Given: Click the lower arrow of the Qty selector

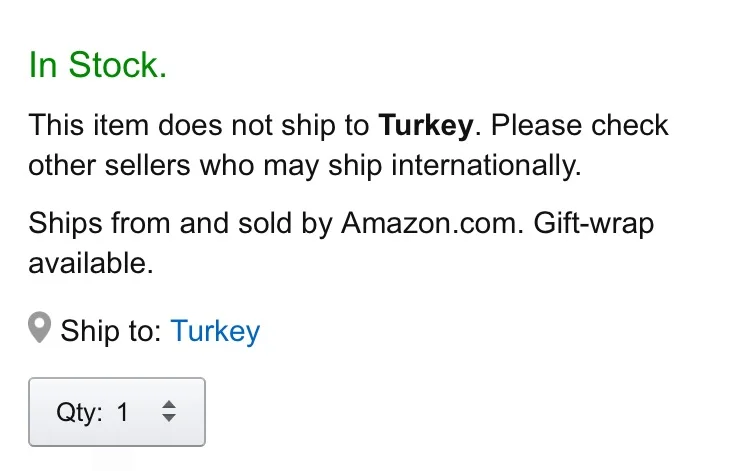Looking at the screenshot, I should coord(169,418).
